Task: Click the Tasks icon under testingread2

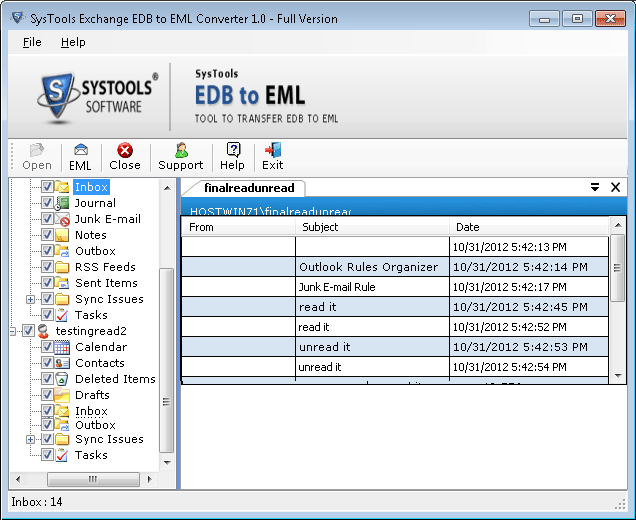Action: pyautogui.click(x=62, y=455)
